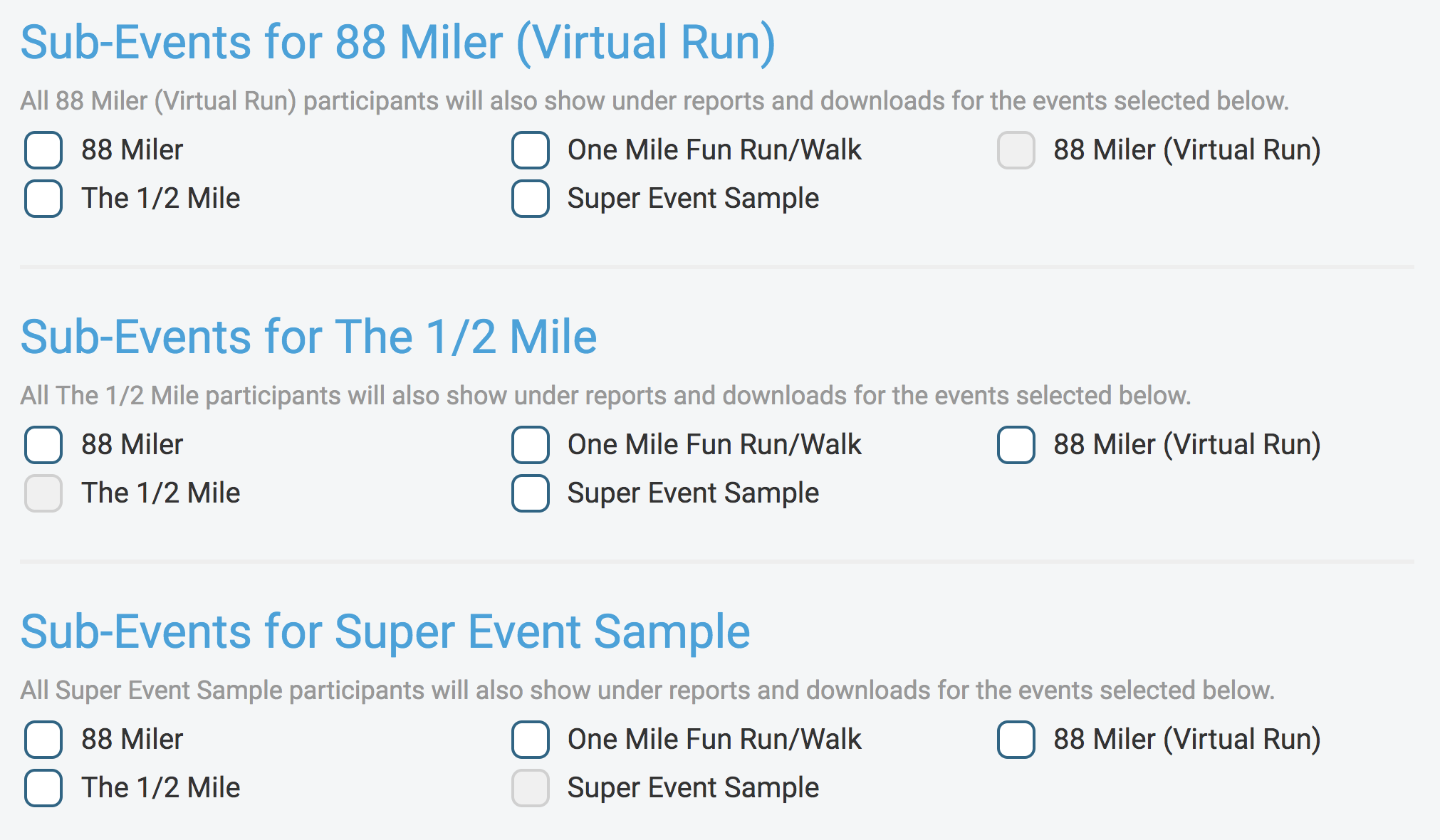Click the disabled The 1/2 Mile checkbox

tap(43, 493)
